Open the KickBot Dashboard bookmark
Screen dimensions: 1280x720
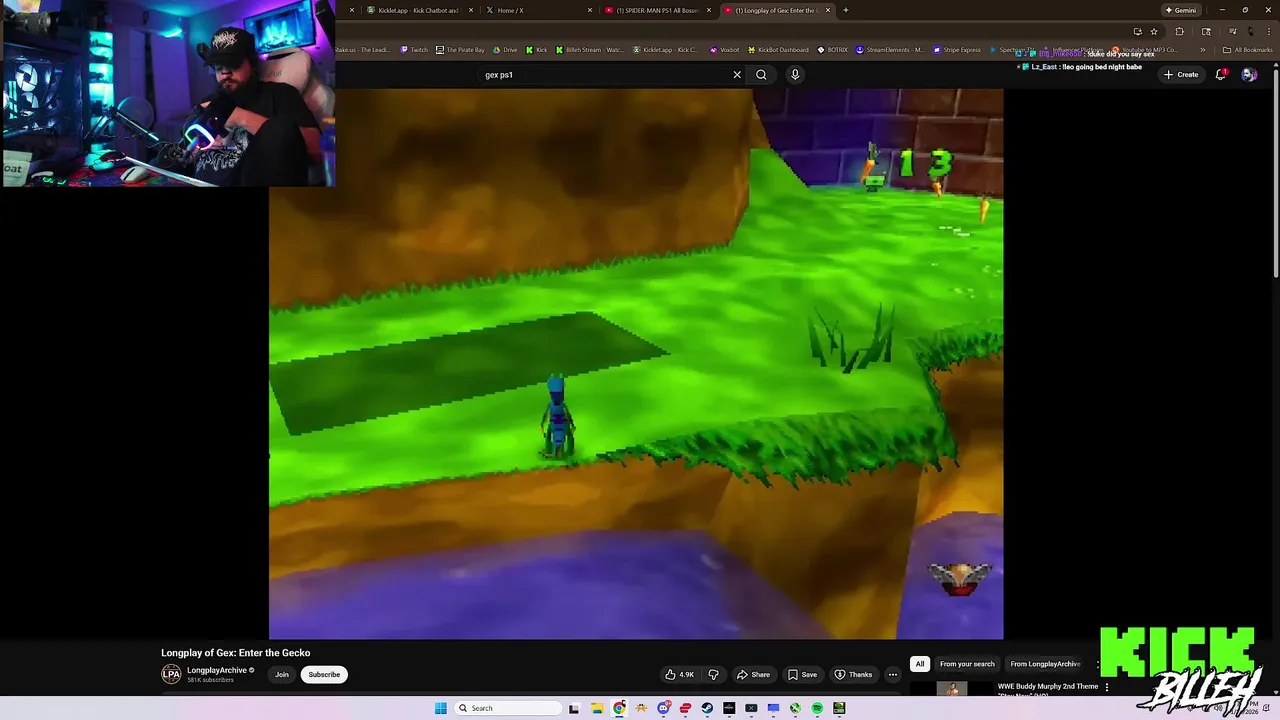click(x=778, y=50)
